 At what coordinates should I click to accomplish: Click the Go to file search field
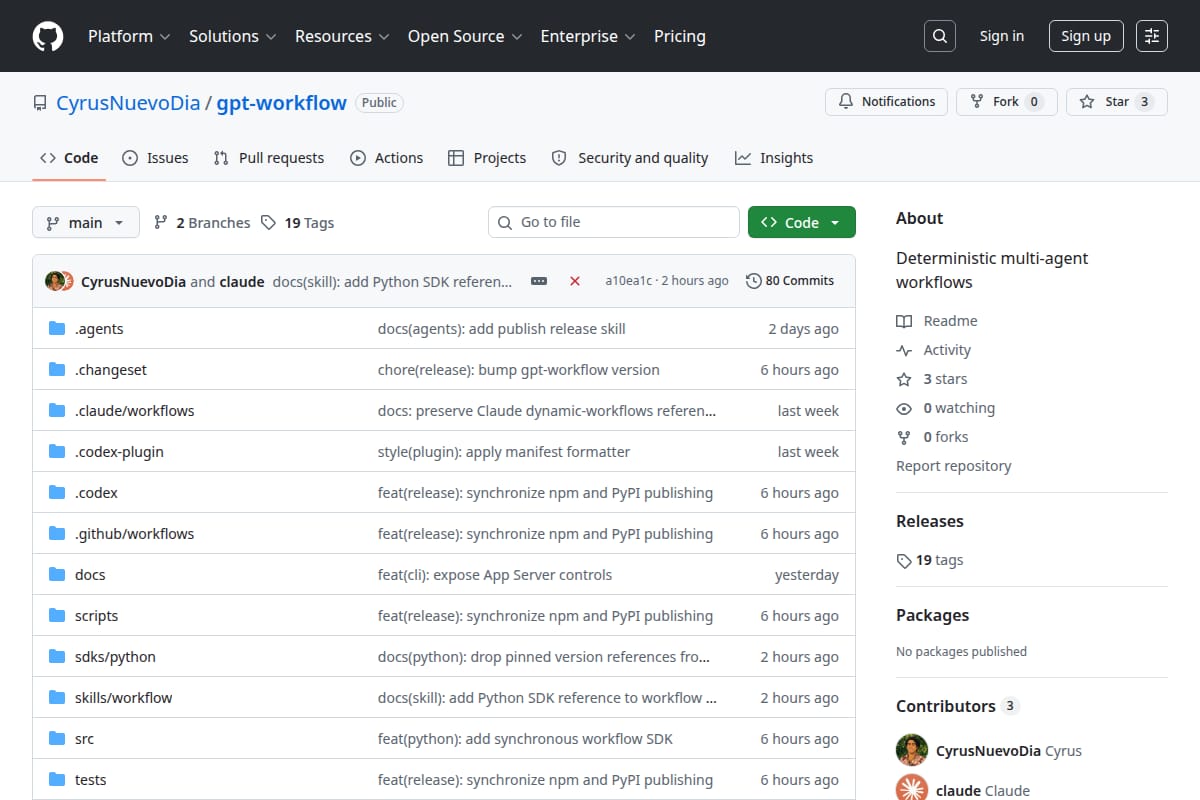614,222
